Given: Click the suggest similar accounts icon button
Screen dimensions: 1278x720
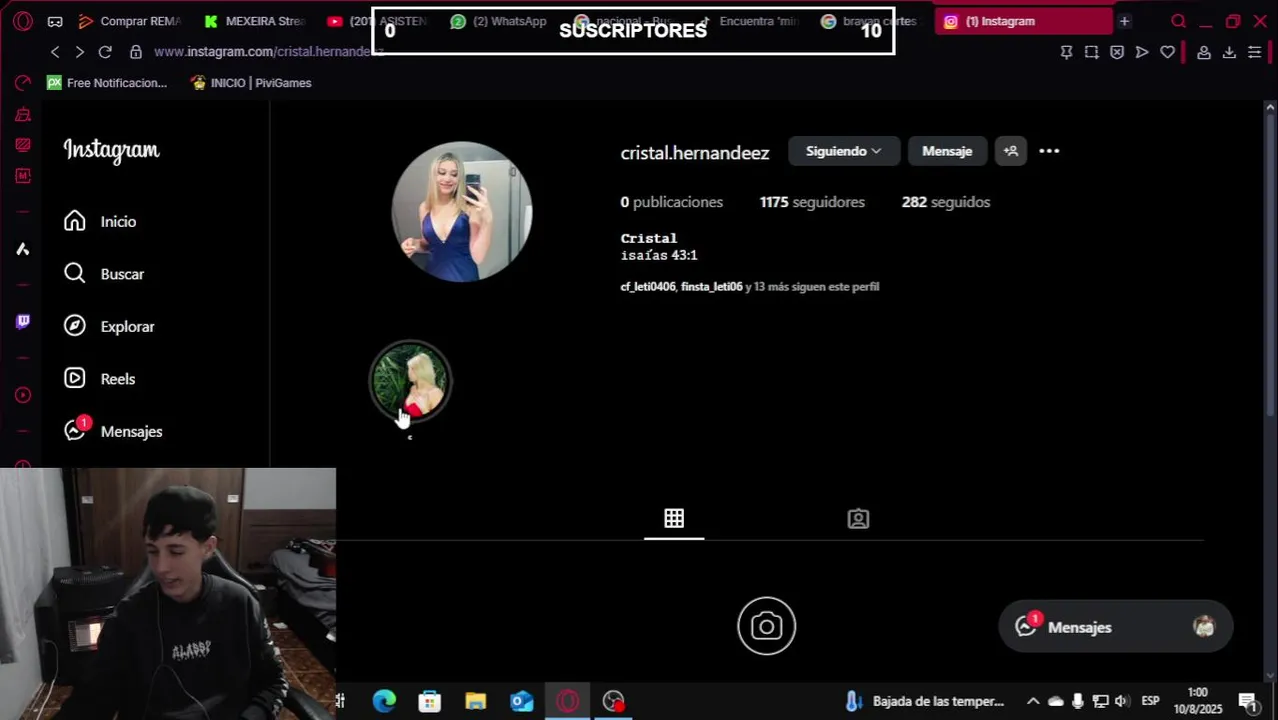Looking at the screenshot, I should (1011, 151).
